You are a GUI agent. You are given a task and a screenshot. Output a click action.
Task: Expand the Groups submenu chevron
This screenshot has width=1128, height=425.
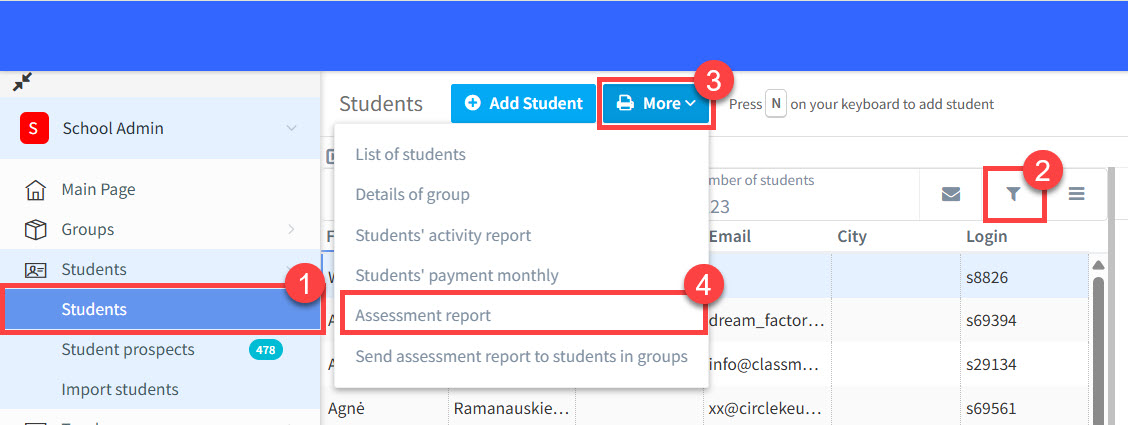click(x=291, y=230)
